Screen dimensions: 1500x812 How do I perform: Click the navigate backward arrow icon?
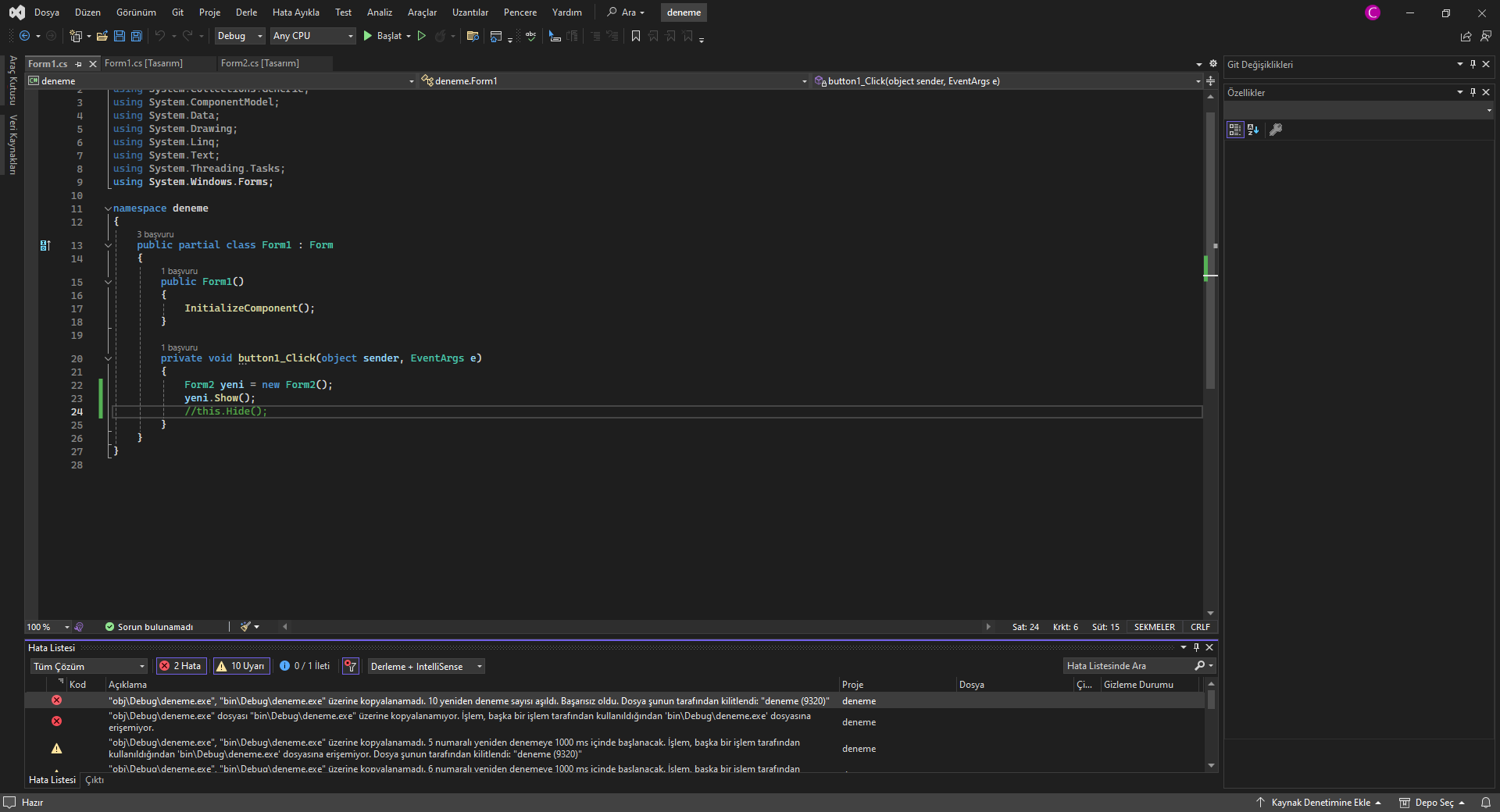[25, 36]
